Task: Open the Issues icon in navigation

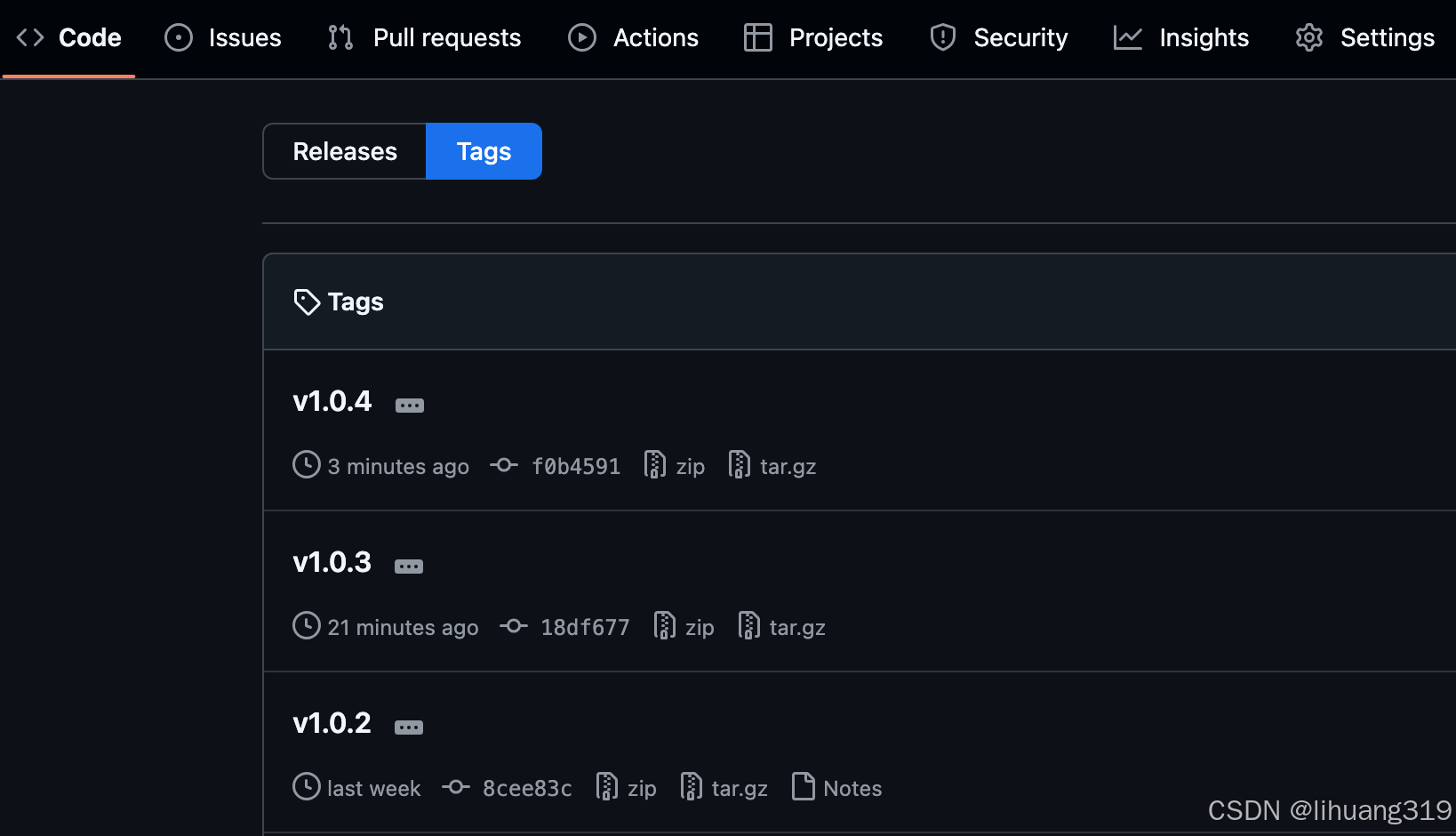Action: pos(178,37)
